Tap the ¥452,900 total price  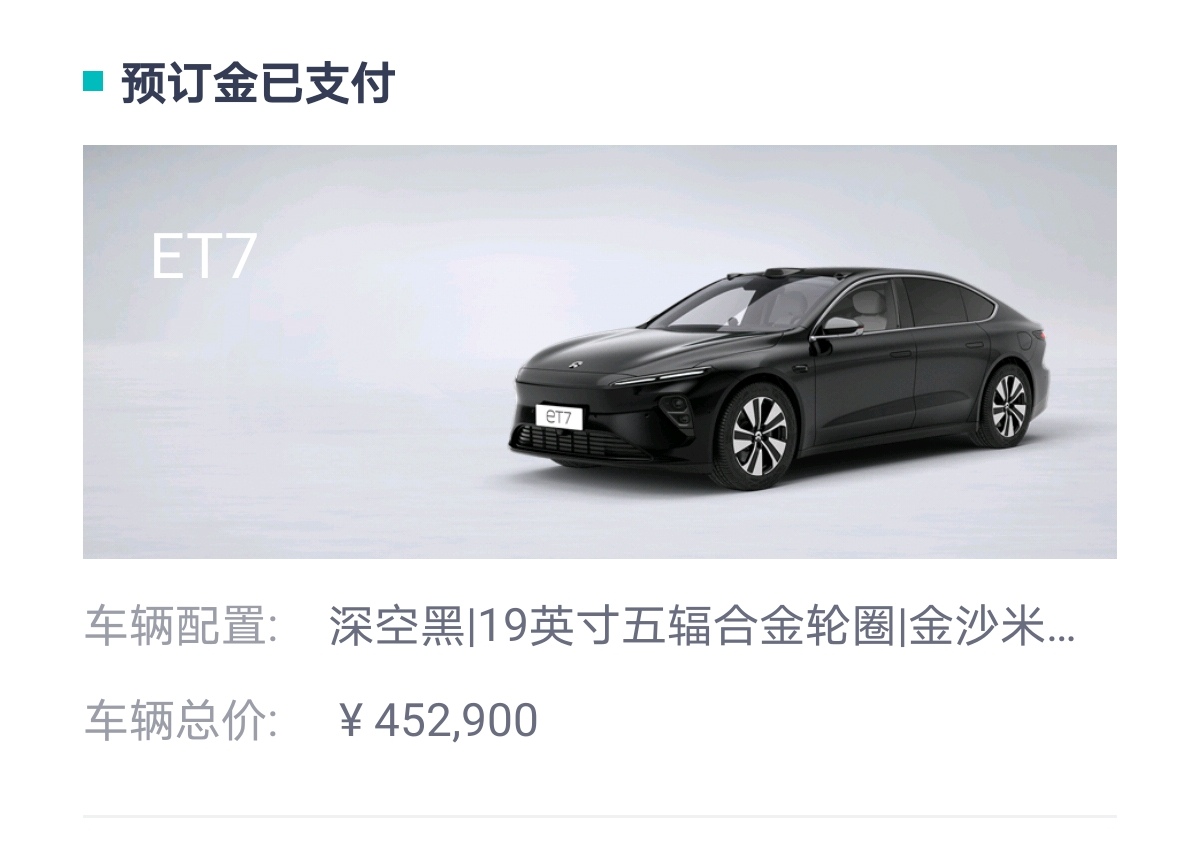tap(437, 721)
